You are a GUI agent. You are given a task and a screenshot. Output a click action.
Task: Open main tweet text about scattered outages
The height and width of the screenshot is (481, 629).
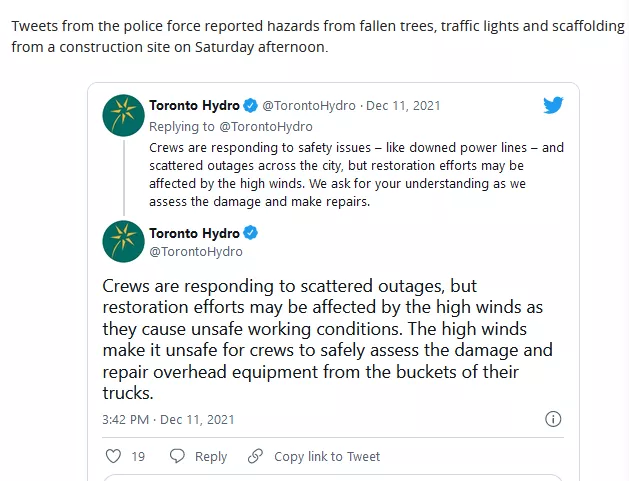[x=327, y=339]
